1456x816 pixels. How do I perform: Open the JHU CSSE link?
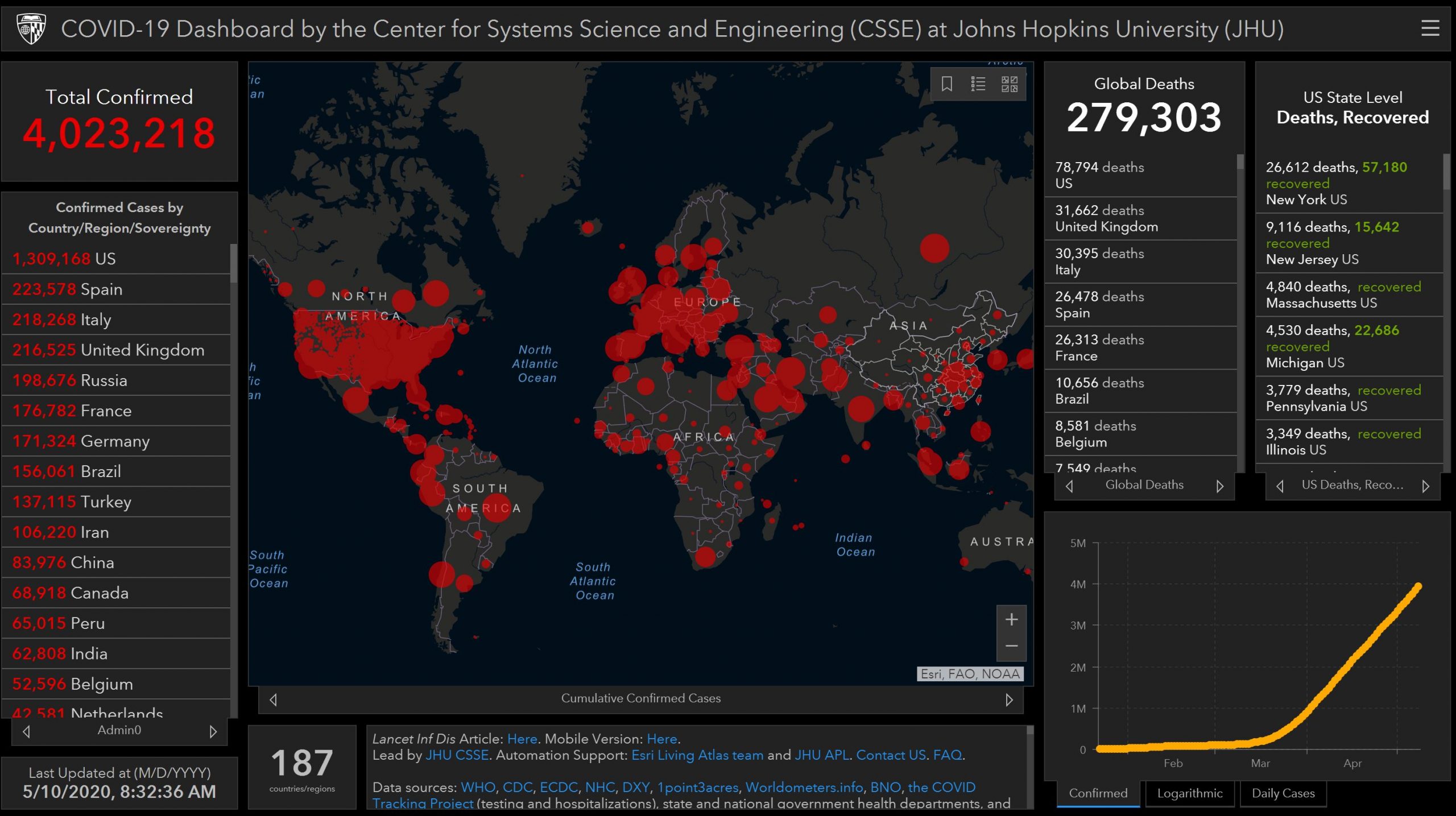point(457,755)
